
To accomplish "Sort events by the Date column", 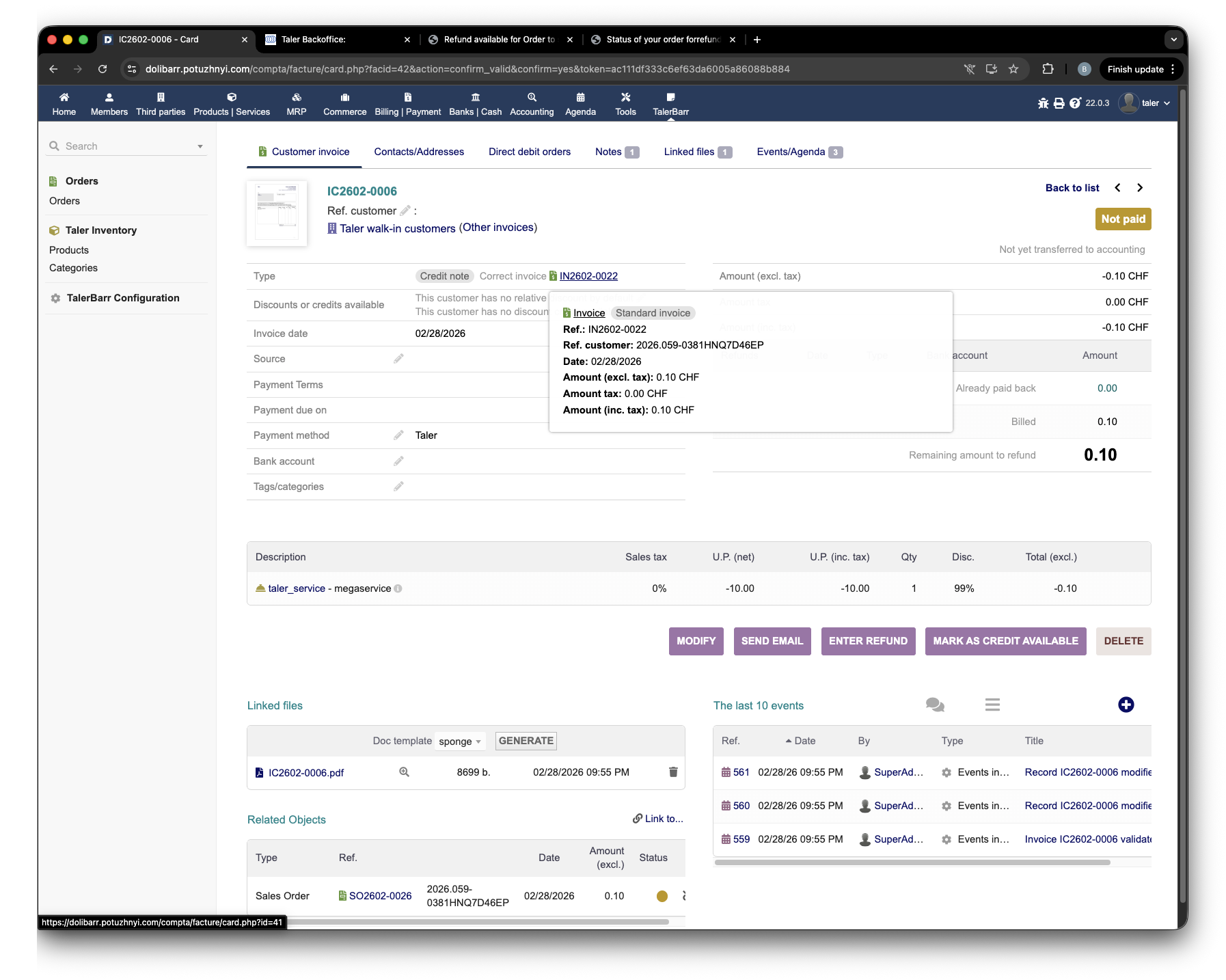I will click(x=804, y=741).
